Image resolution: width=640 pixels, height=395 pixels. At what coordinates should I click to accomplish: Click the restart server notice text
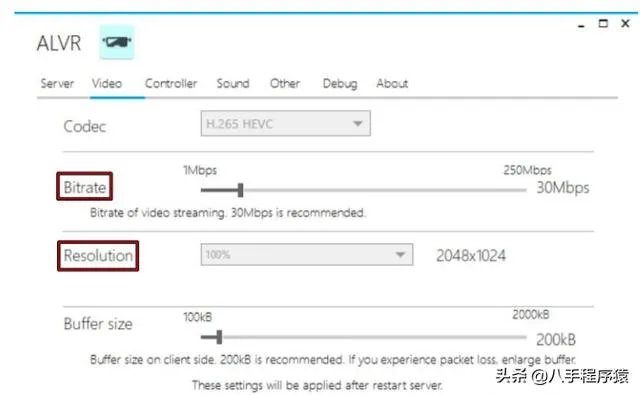click(317, 385)
